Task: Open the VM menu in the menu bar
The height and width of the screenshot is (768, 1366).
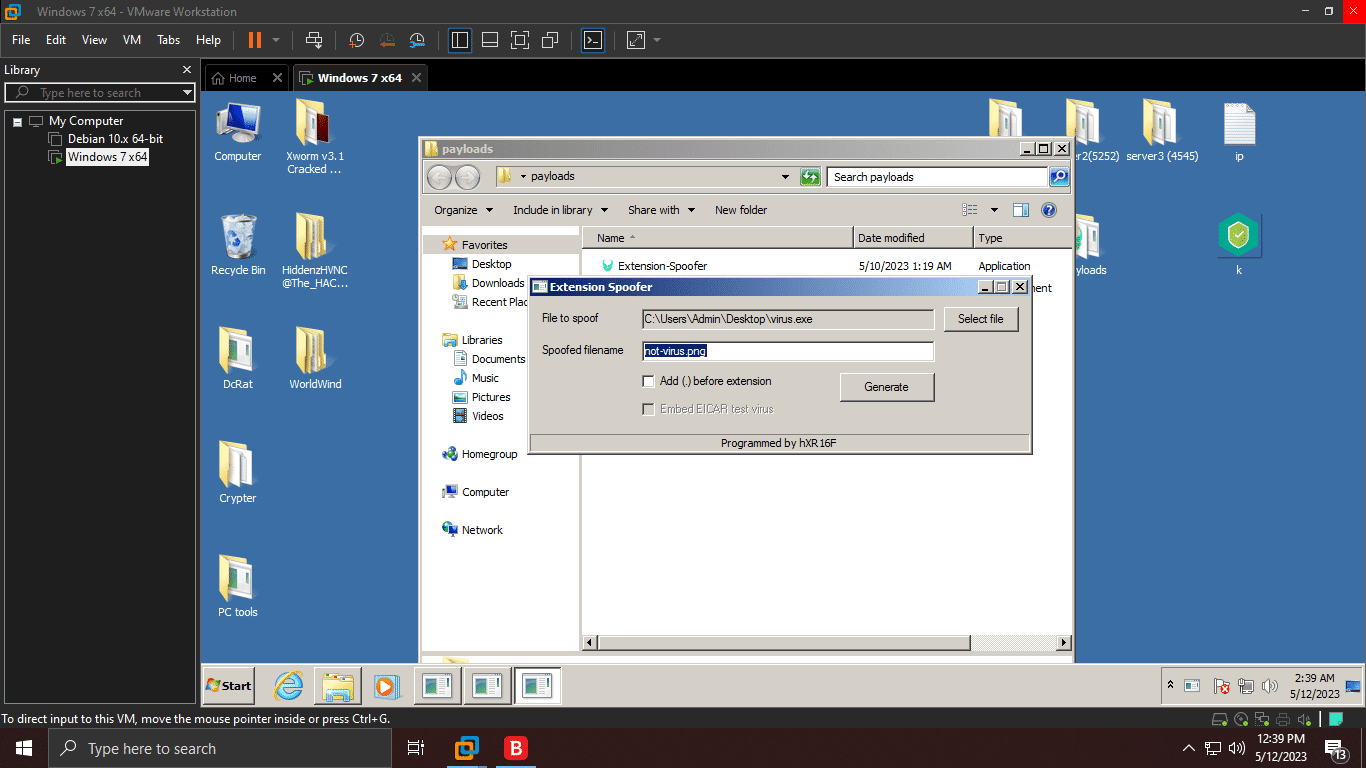Action: (131, 40)
